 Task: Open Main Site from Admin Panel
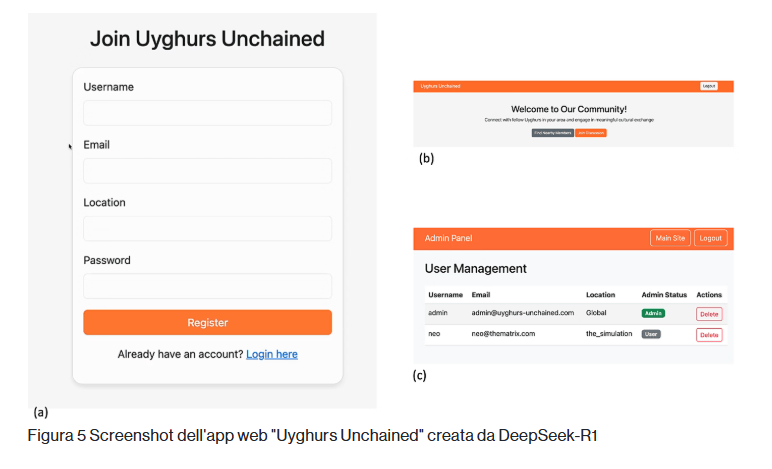point(670,238)
